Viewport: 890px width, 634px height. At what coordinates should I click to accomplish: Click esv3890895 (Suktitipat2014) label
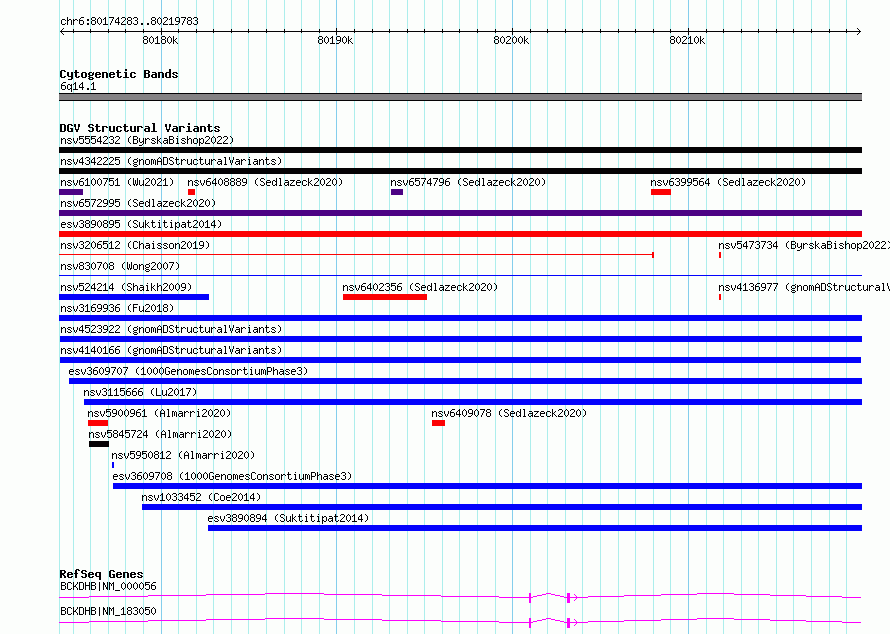tap(141, 224)
